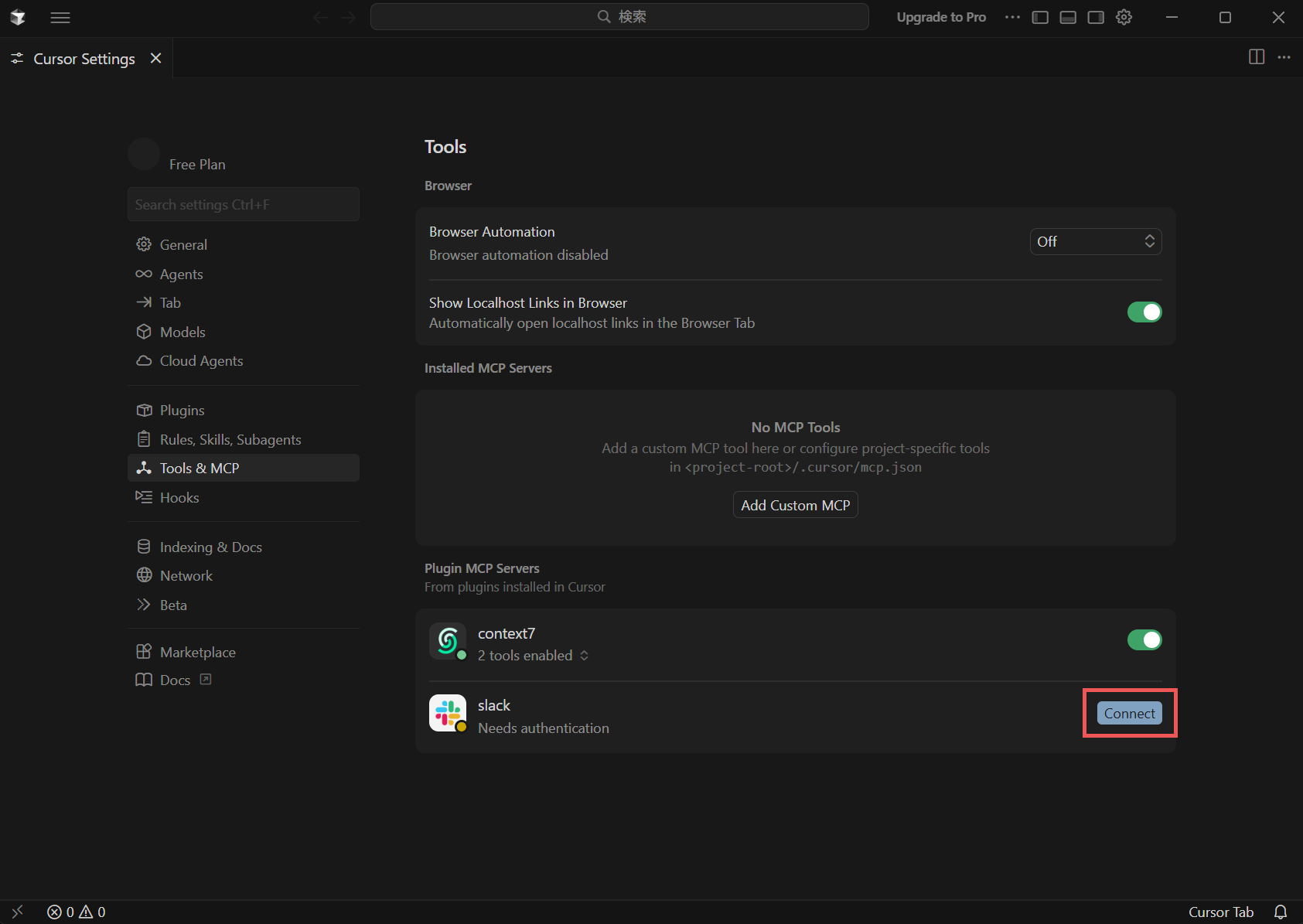Open the settings gear icon in title bar
The width and height of the screenshot is (1303, 924).
(1124, 17)
